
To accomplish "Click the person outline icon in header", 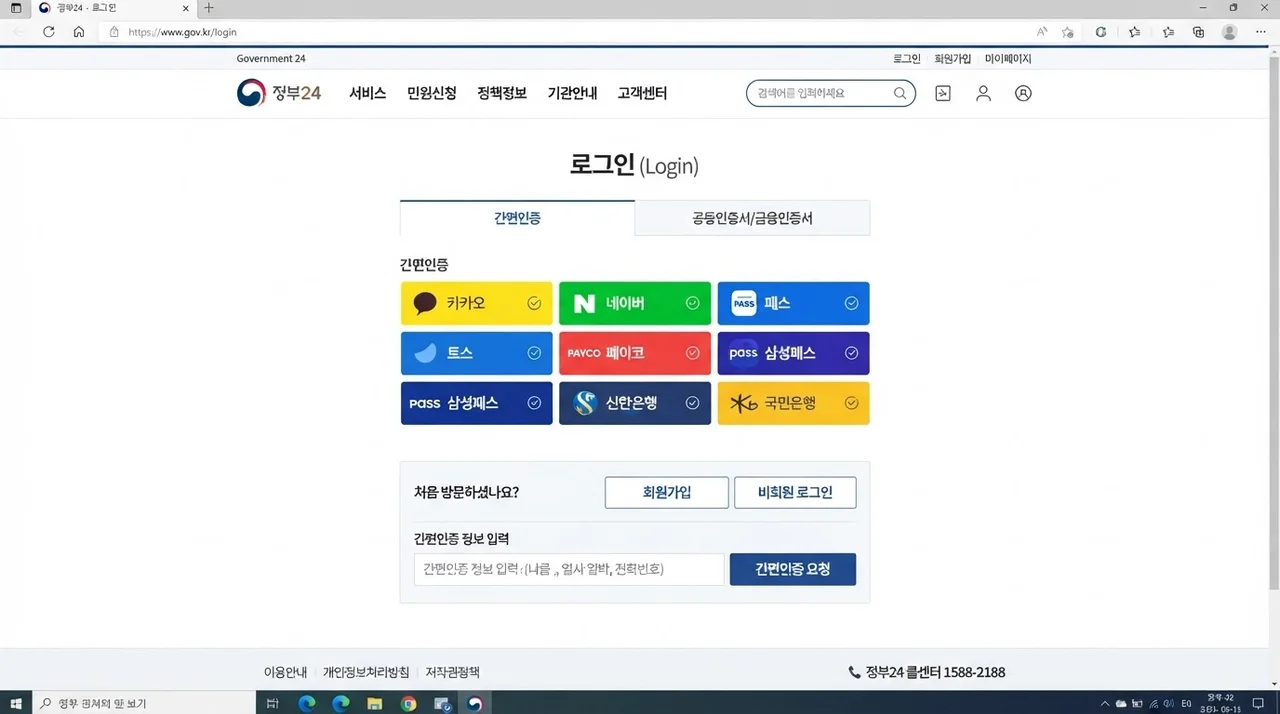I will [x=983, y=93].
